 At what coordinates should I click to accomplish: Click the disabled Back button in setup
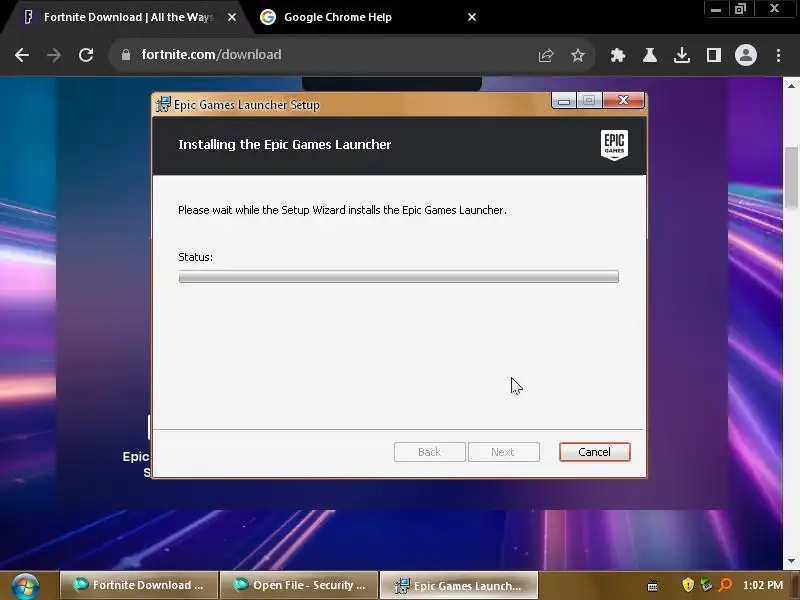pyautogui.click(x=430, y=452)
